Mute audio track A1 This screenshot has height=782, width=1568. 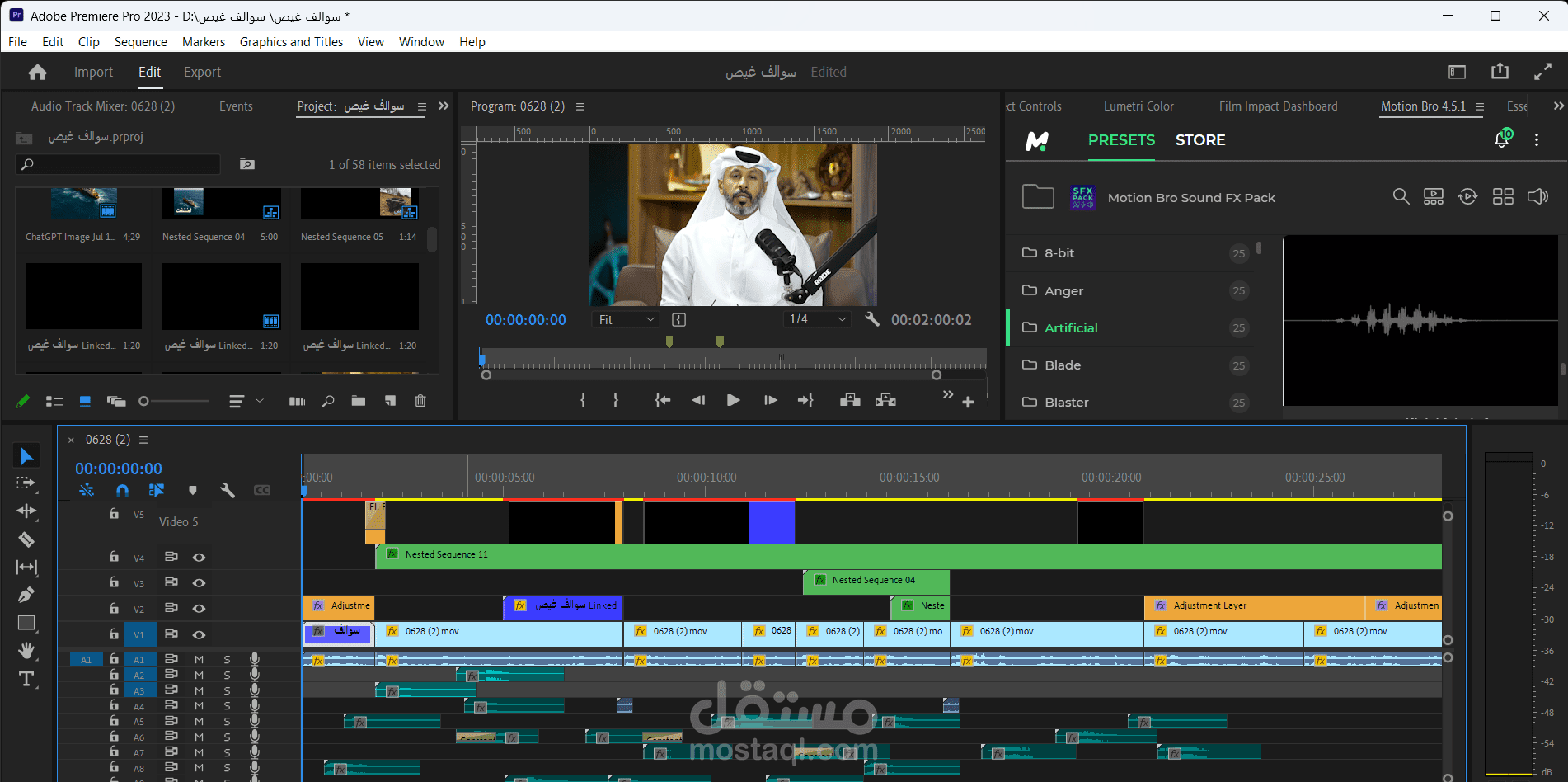(x=199, y=659)
